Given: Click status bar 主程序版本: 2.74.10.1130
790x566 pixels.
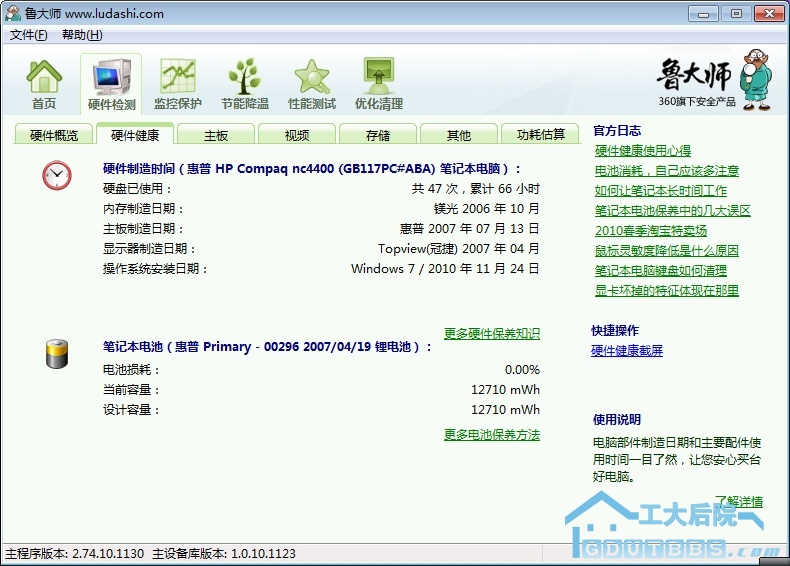Looking at the screenshot, I should pos(75,553).
